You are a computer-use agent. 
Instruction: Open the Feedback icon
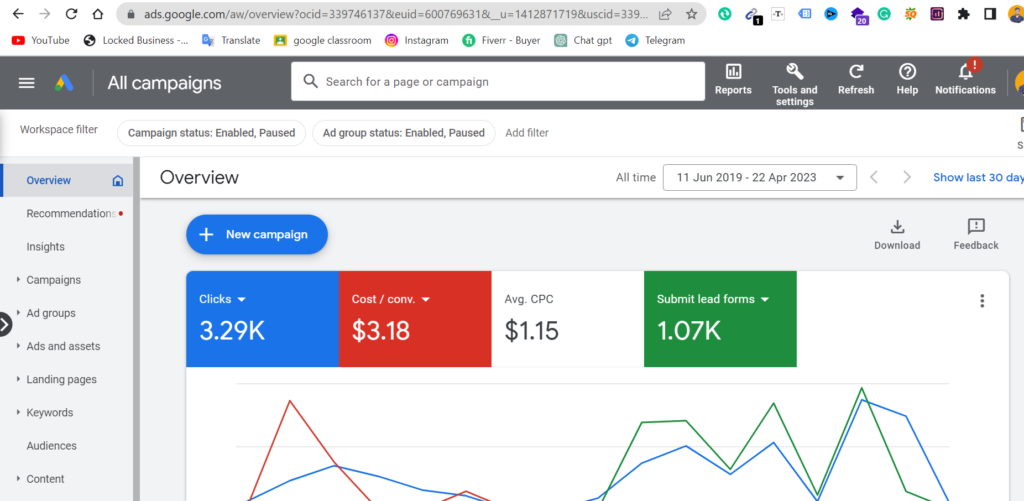click(x=976, y=227)
